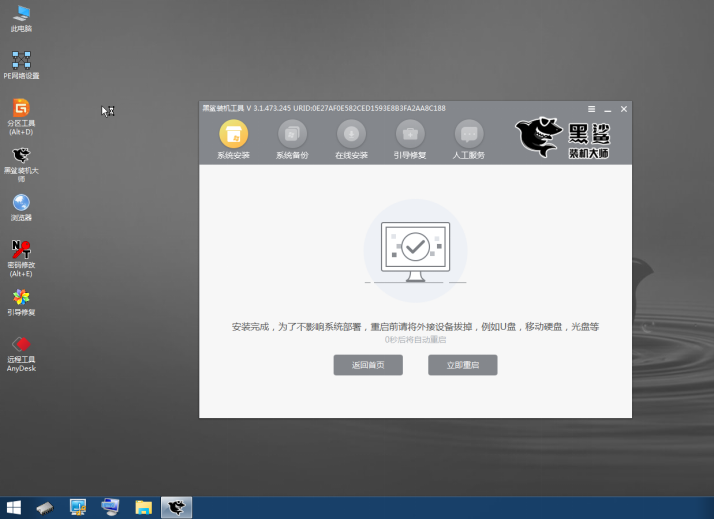Select the 系统安装 tab icon
This screenshot has height=519, width=714.
(x=233, y=134)
